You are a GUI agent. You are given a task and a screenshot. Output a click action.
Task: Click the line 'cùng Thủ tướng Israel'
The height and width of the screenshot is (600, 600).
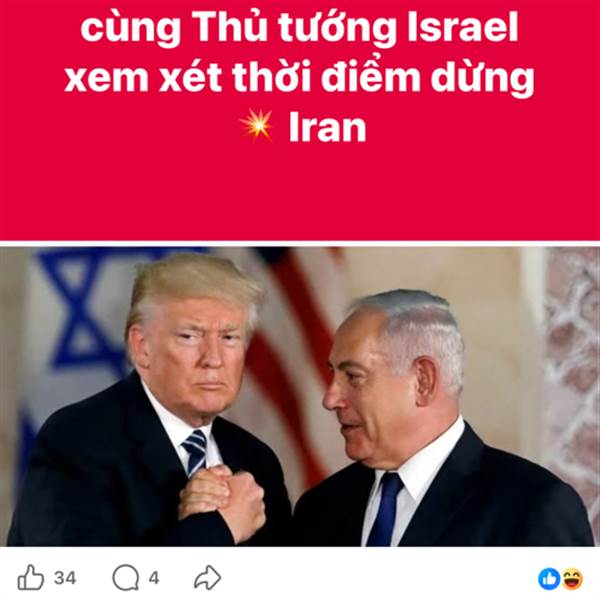point(299,29)
